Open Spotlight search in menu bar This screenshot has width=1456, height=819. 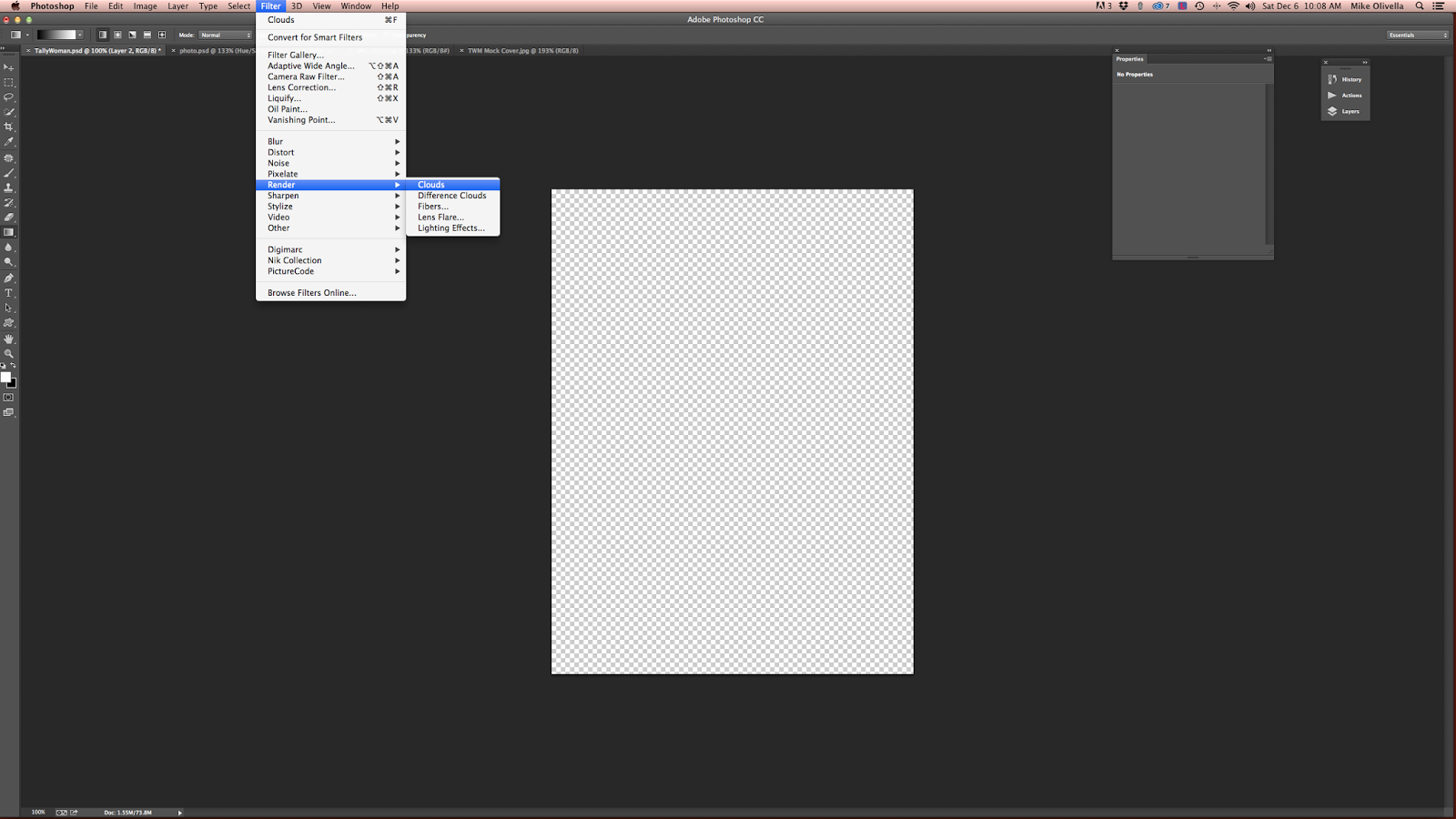1420,6
